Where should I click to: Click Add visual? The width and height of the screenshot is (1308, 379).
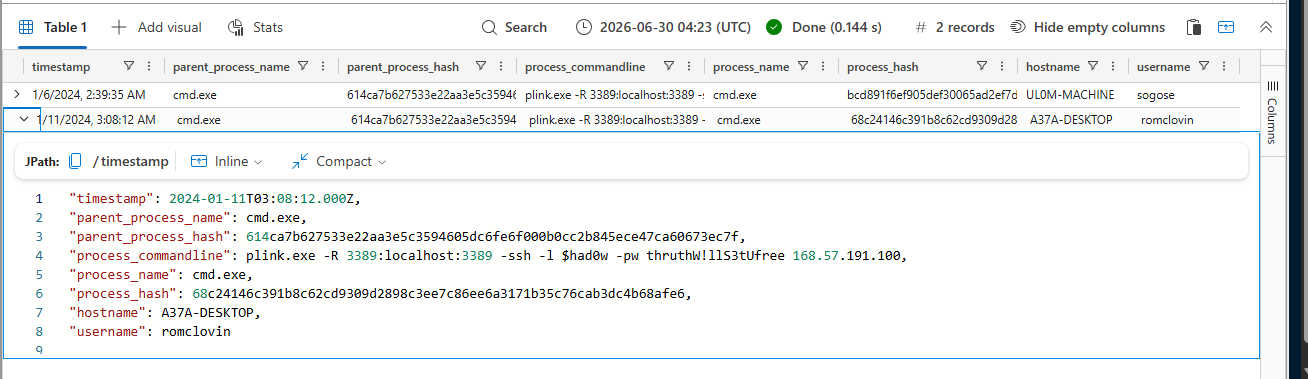pyautogui.click(x=157, y=27)
